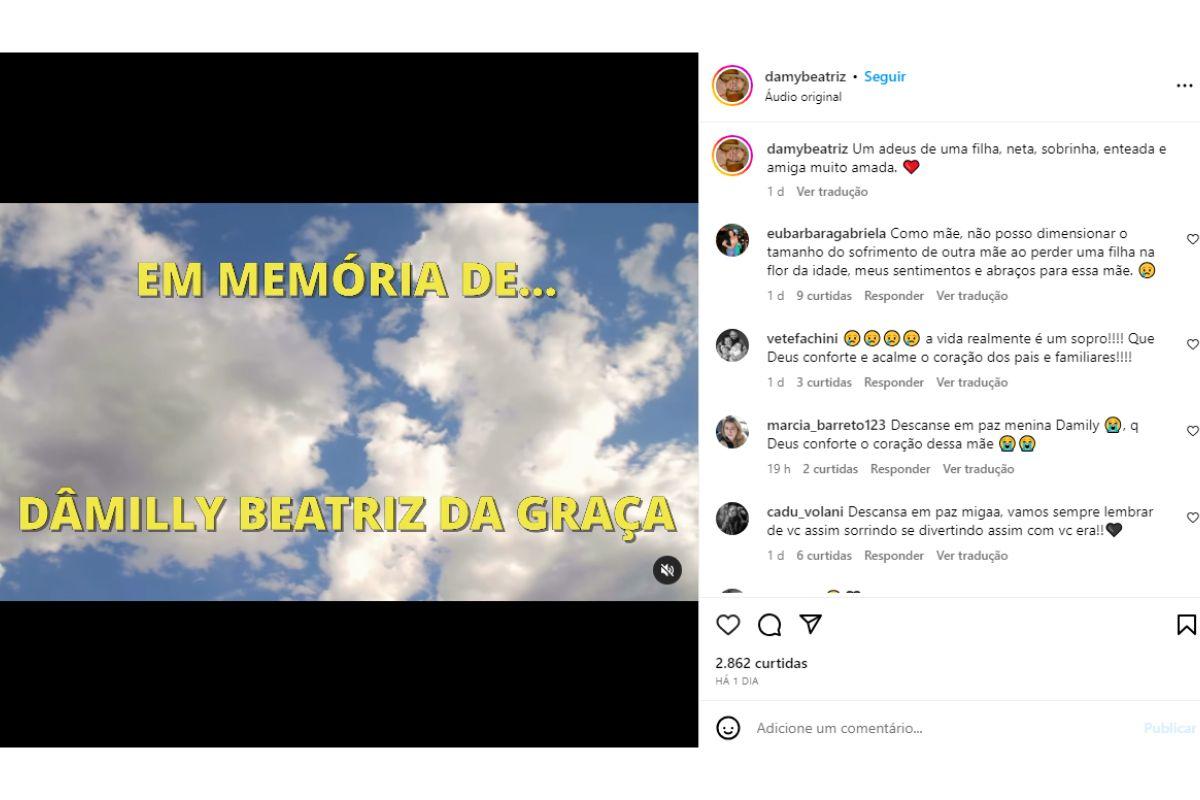Like vetefachini's comment

[x=1192, y=344]
